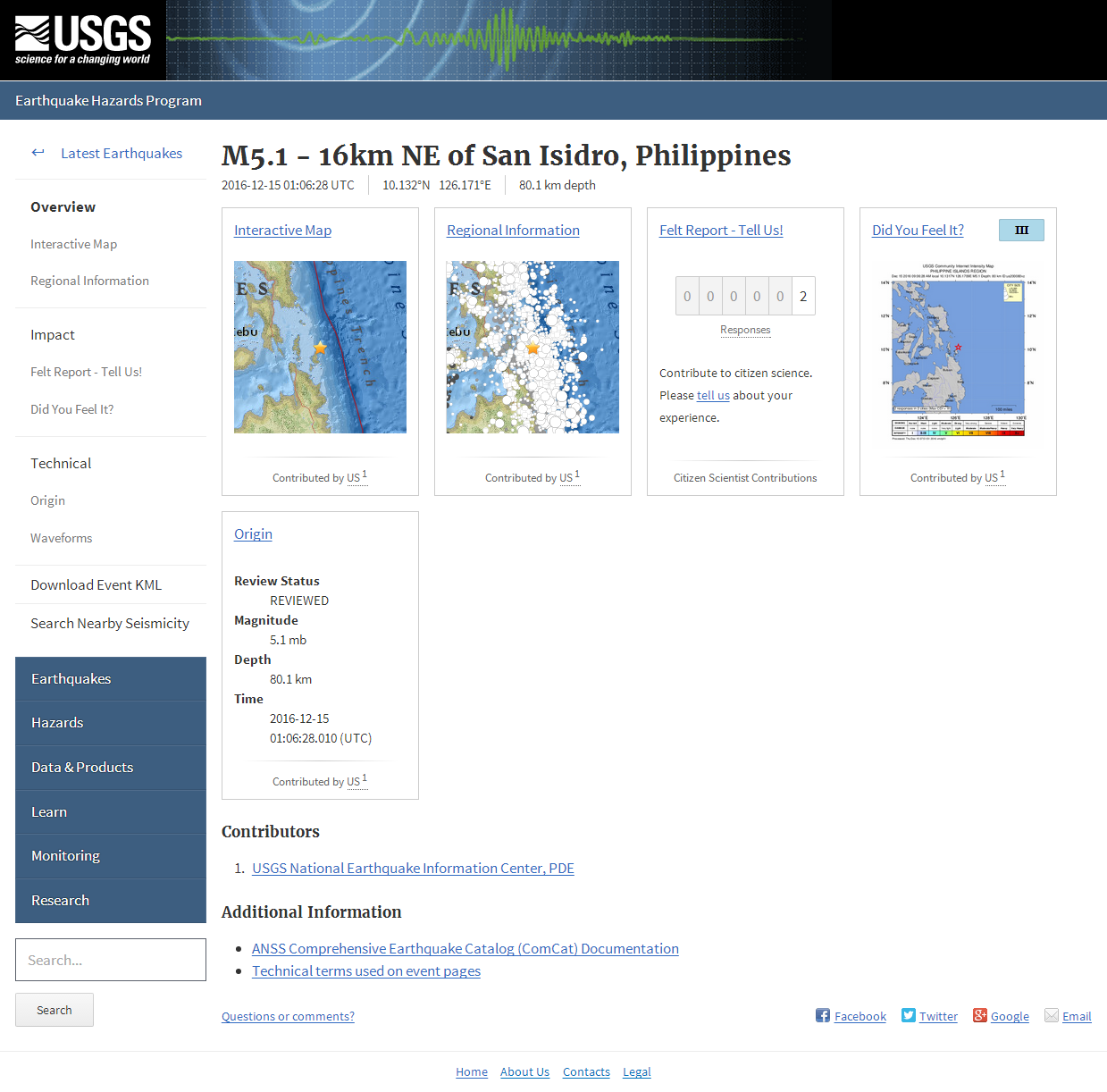Screen dimensions: 1107x1092
Task: Select the Google+ share icon
Action: click(979, 1015)
